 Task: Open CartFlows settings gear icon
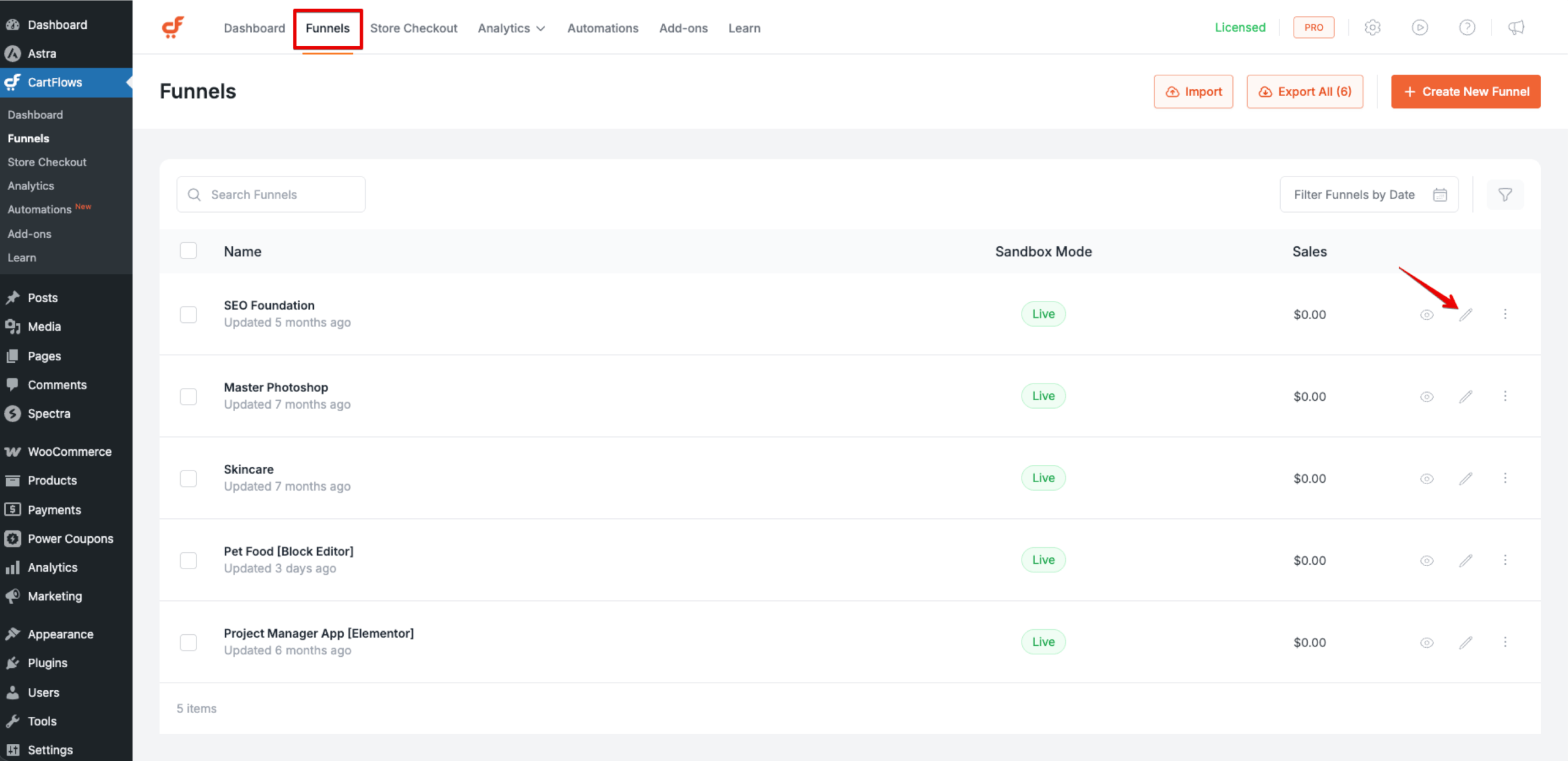pyautogui.click(x=1373, y=28)
